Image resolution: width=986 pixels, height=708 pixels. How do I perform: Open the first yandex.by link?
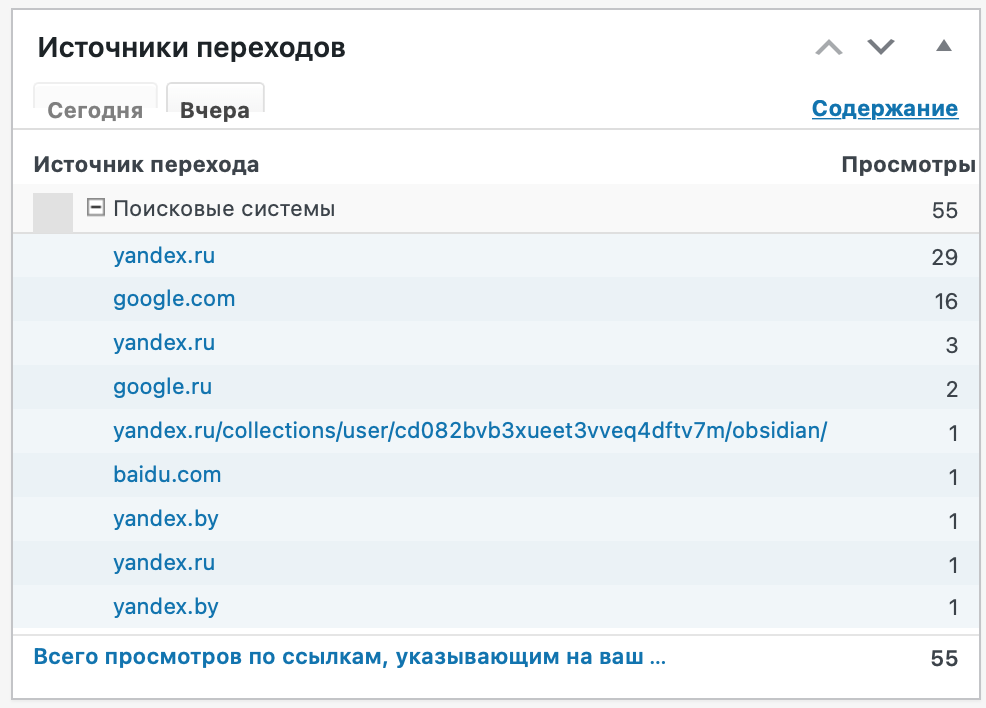coord(166,519)
